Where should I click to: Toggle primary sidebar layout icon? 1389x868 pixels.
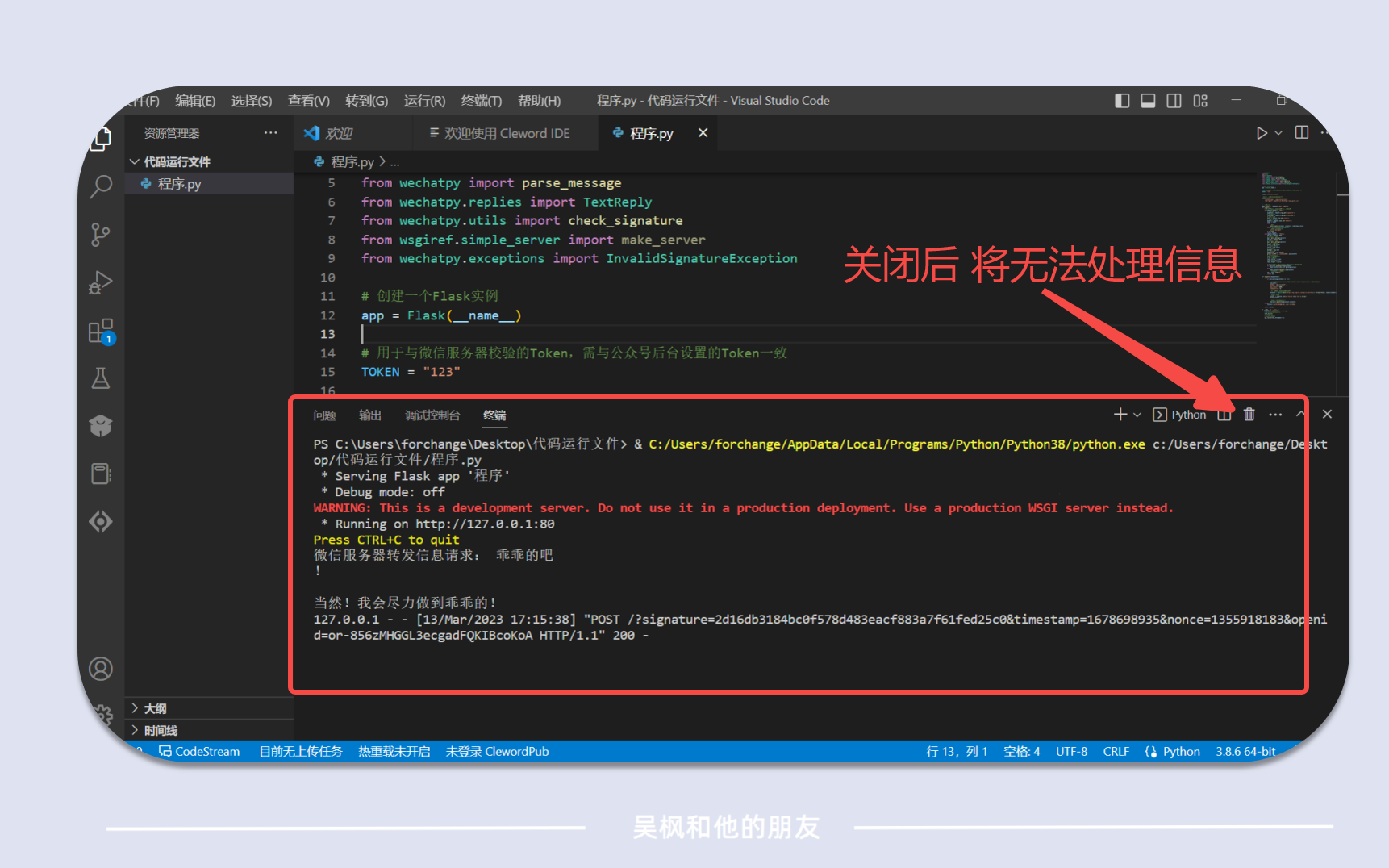[x=1122, y=101]
